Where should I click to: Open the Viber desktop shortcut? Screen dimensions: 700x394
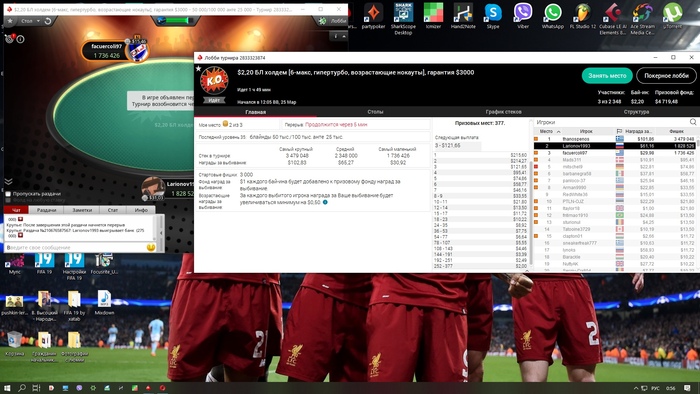pos(523,16)
